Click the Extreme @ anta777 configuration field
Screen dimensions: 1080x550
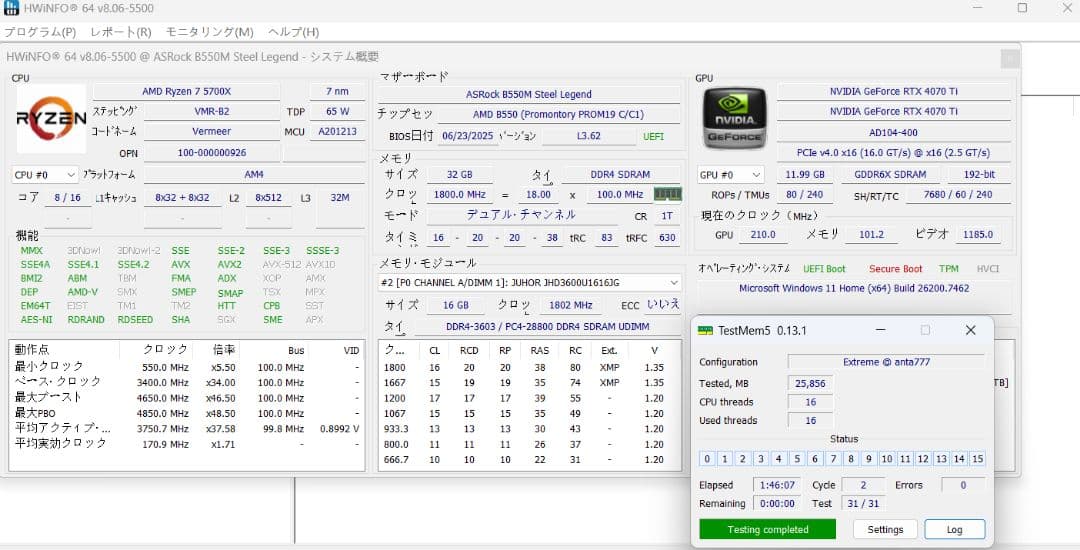(x=886, y=362)
